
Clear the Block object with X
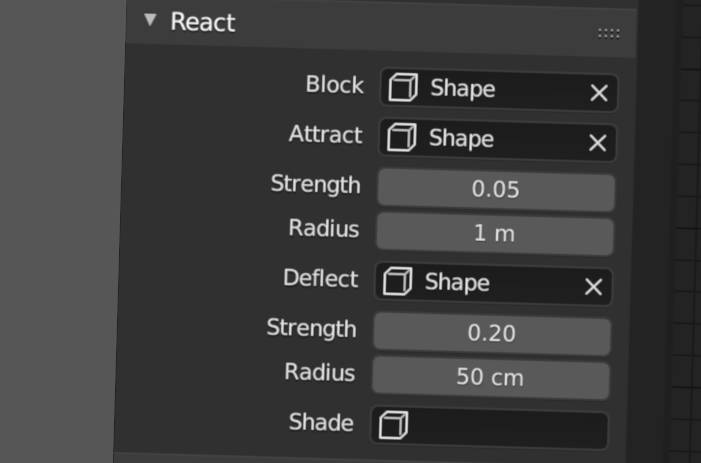coord(599,93)
